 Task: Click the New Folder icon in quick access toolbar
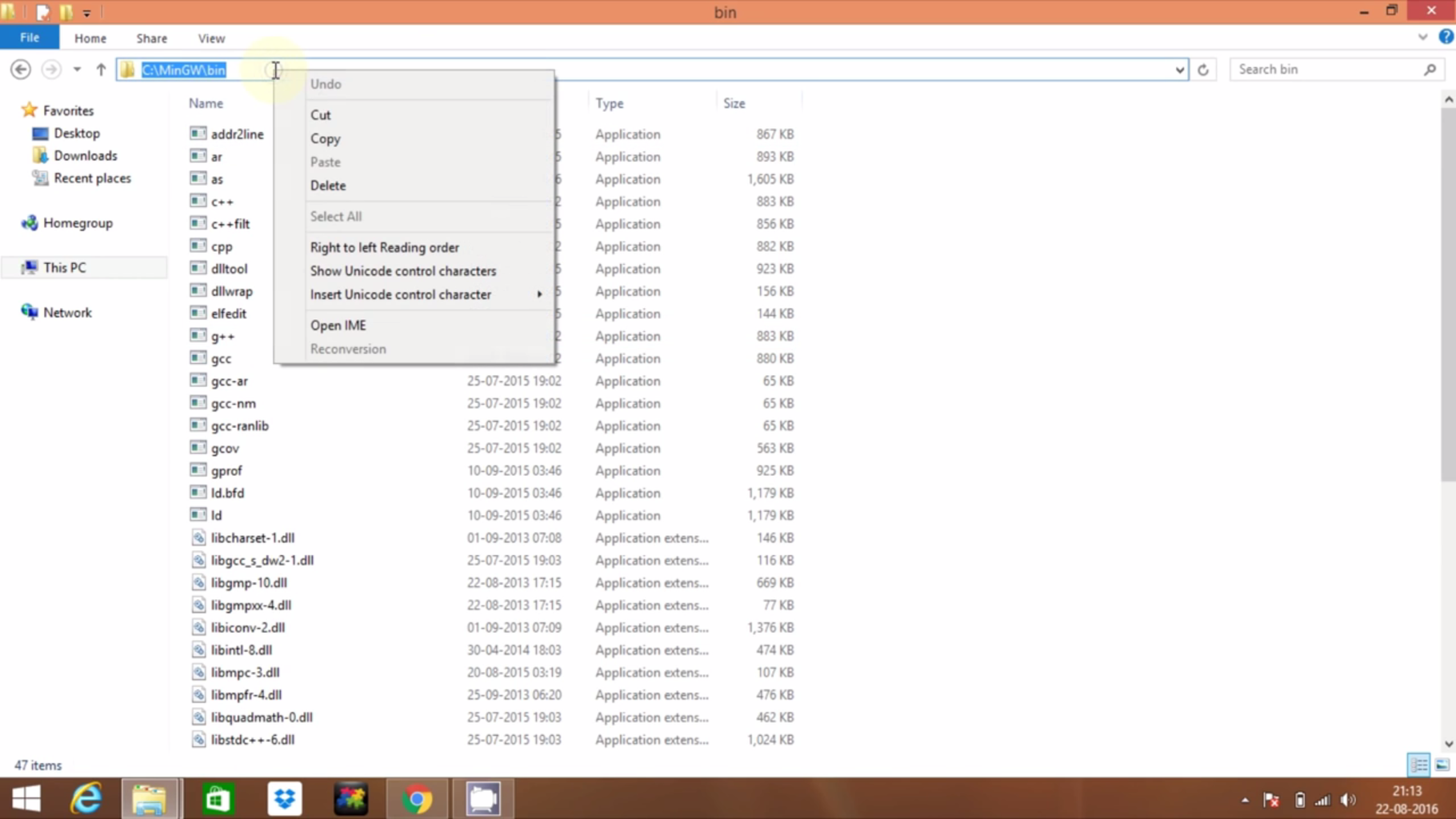pyautogui.click(x=65, y=12)
